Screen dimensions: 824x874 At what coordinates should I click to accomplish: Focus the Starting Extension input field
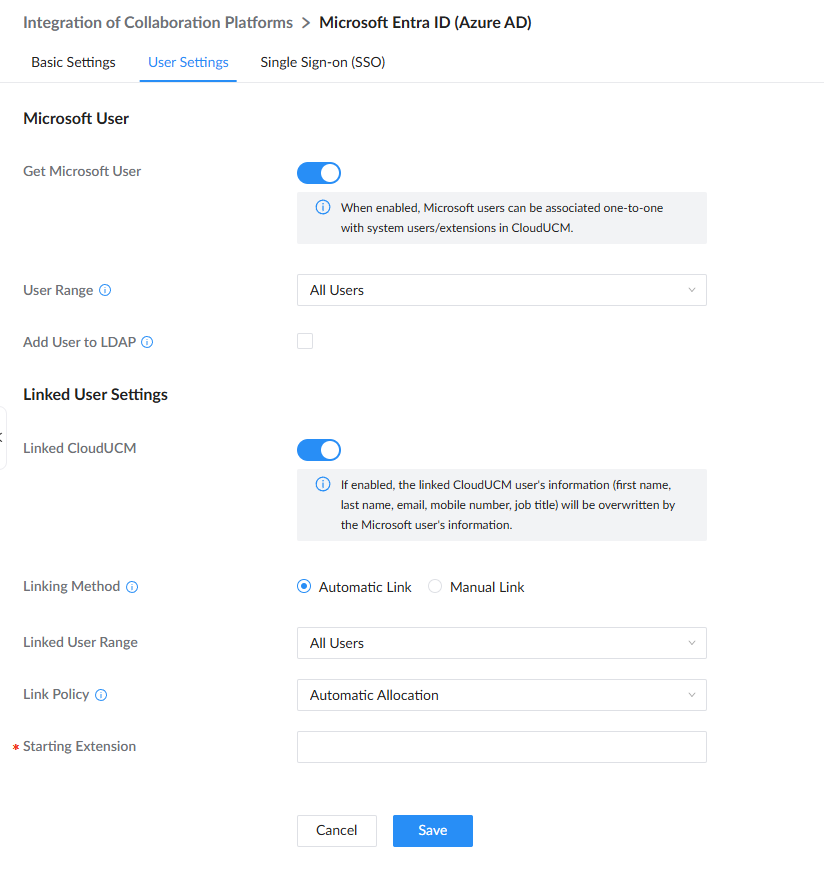point(502,747)
